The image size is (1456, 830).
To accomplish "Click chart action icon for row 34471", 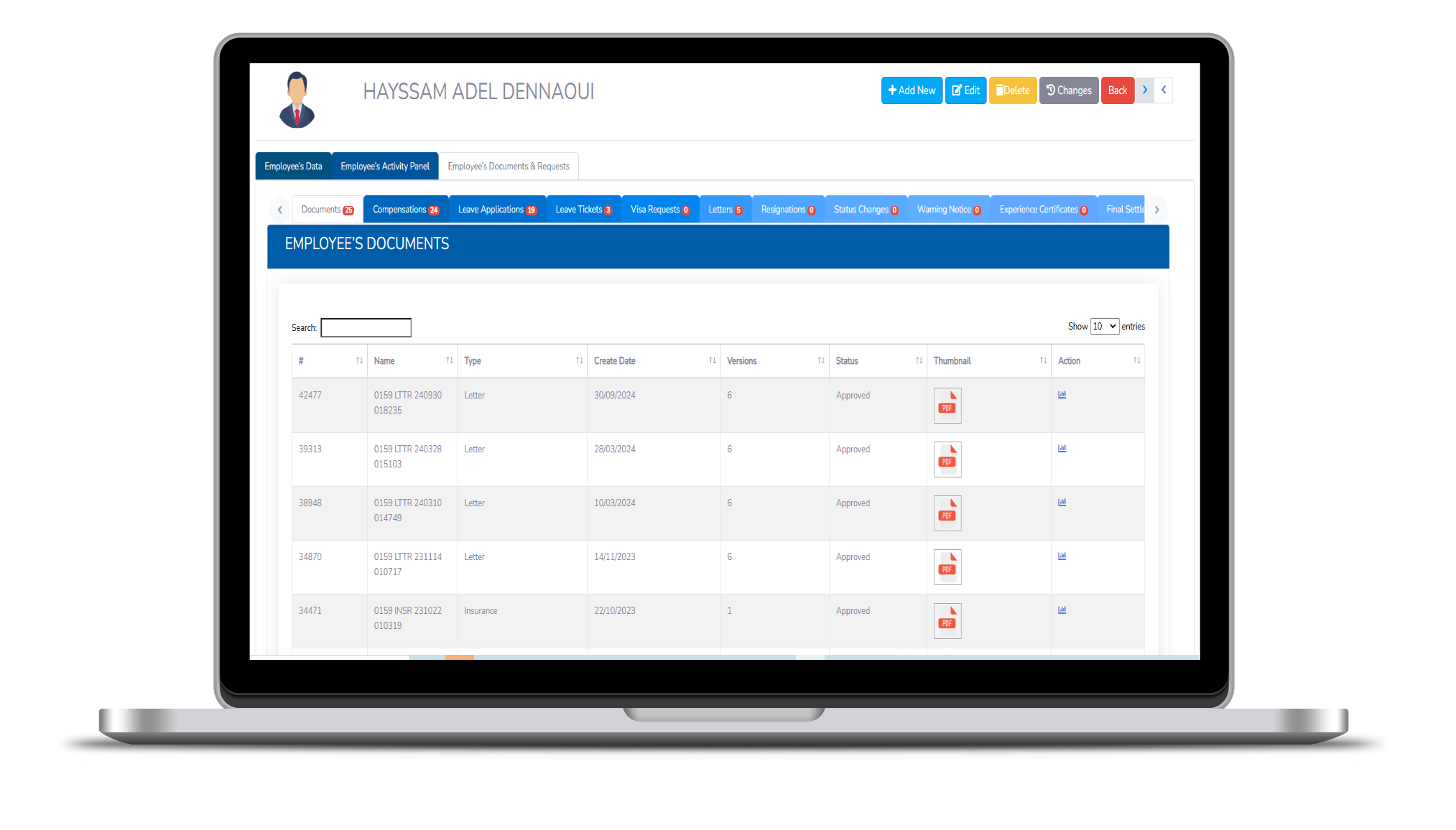I will (1062, 610).
